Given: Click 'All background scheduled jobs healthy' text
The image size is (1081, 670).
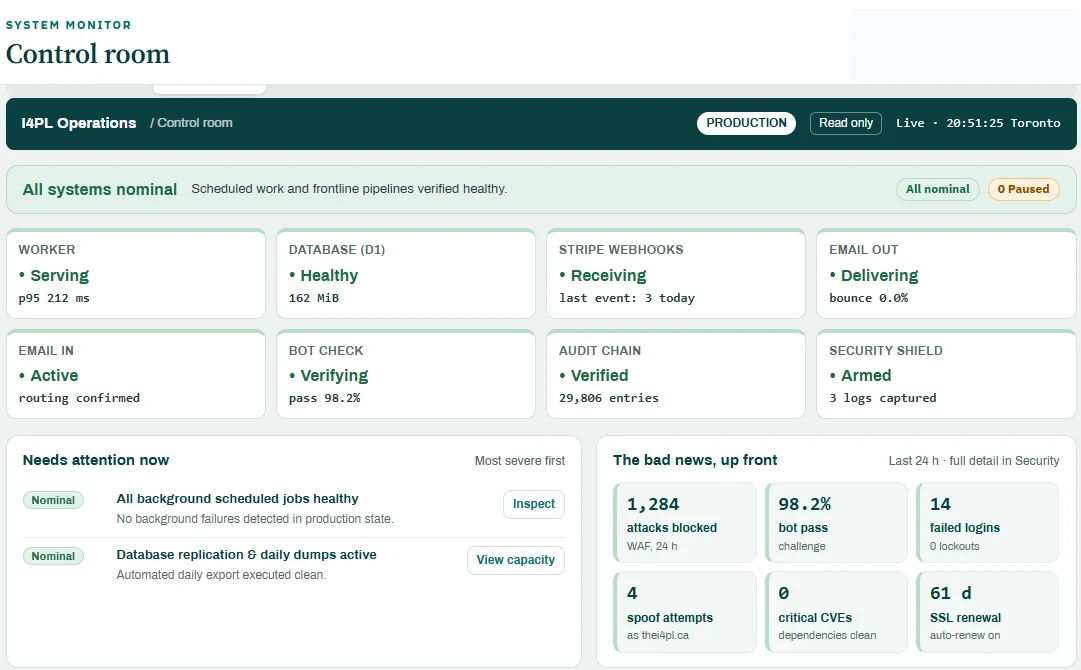Looking at the screenshot, I should (x=237, y=498).
